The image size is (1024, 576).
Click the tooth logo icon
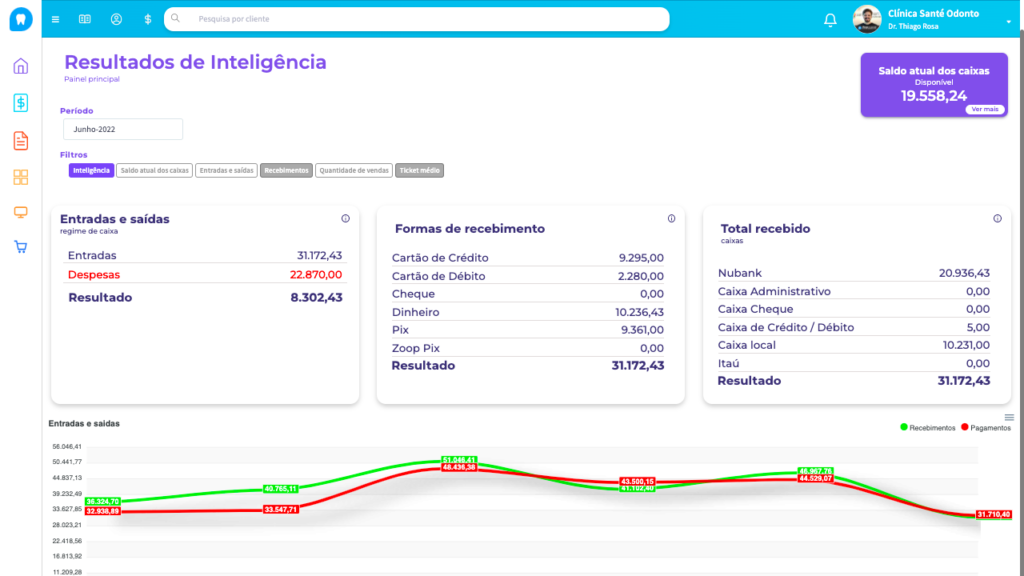(x=20, y=19)
